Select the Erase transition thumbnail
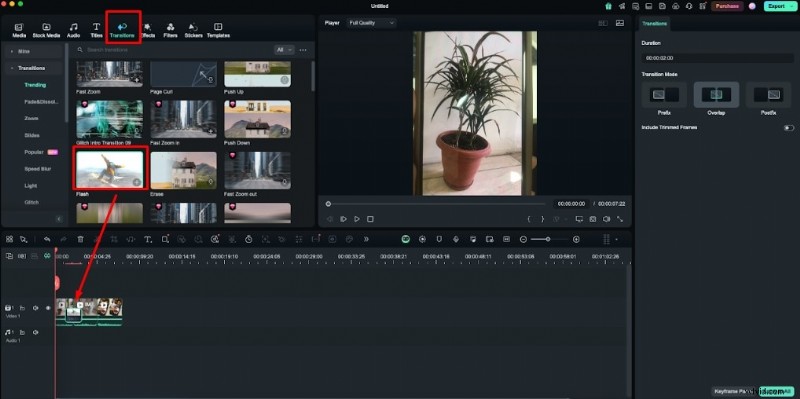Viewport: 800px width, 399px height. 184,170
